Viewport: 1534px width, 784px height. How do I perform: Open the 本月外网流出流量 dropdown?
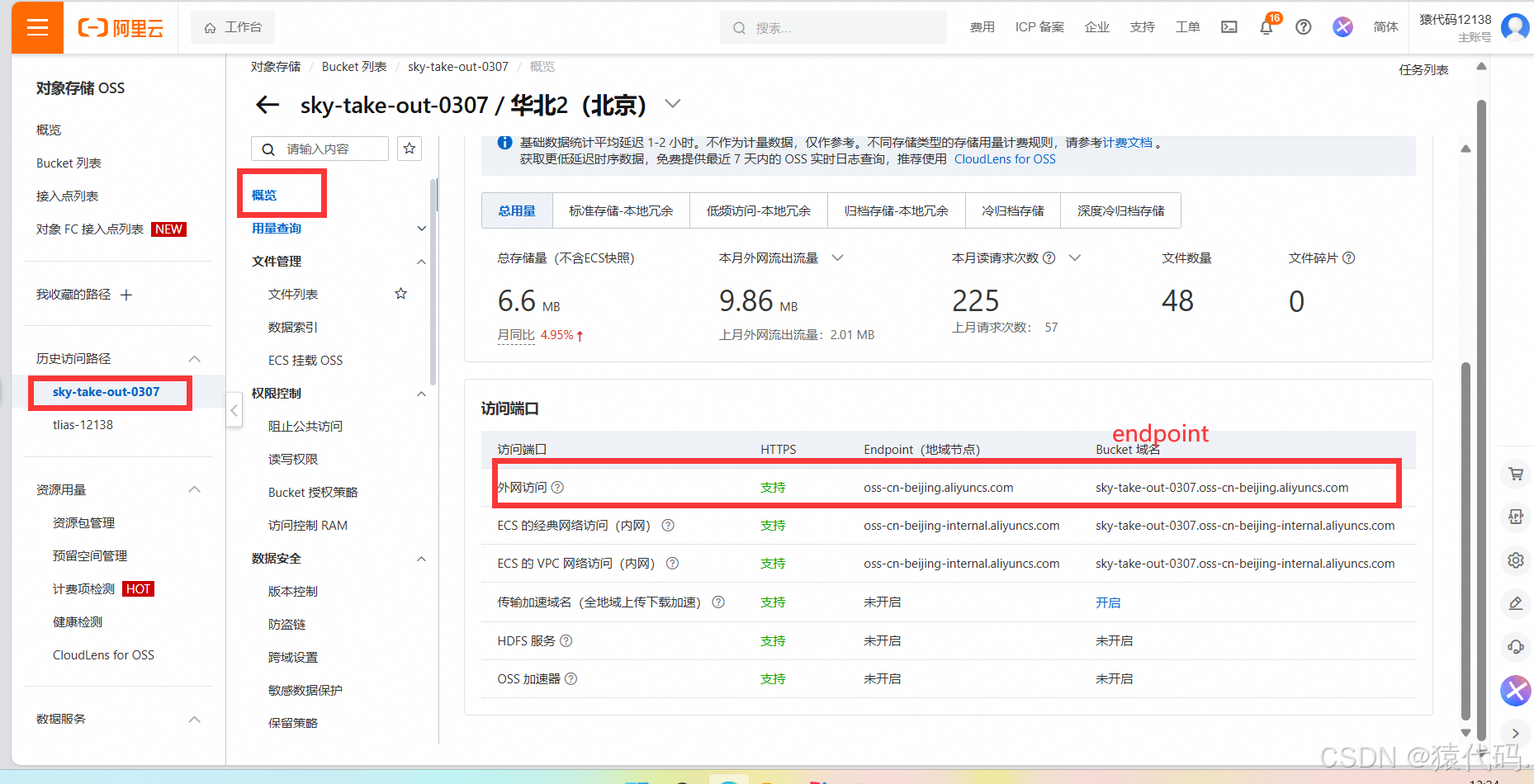(x=837, y=258)
